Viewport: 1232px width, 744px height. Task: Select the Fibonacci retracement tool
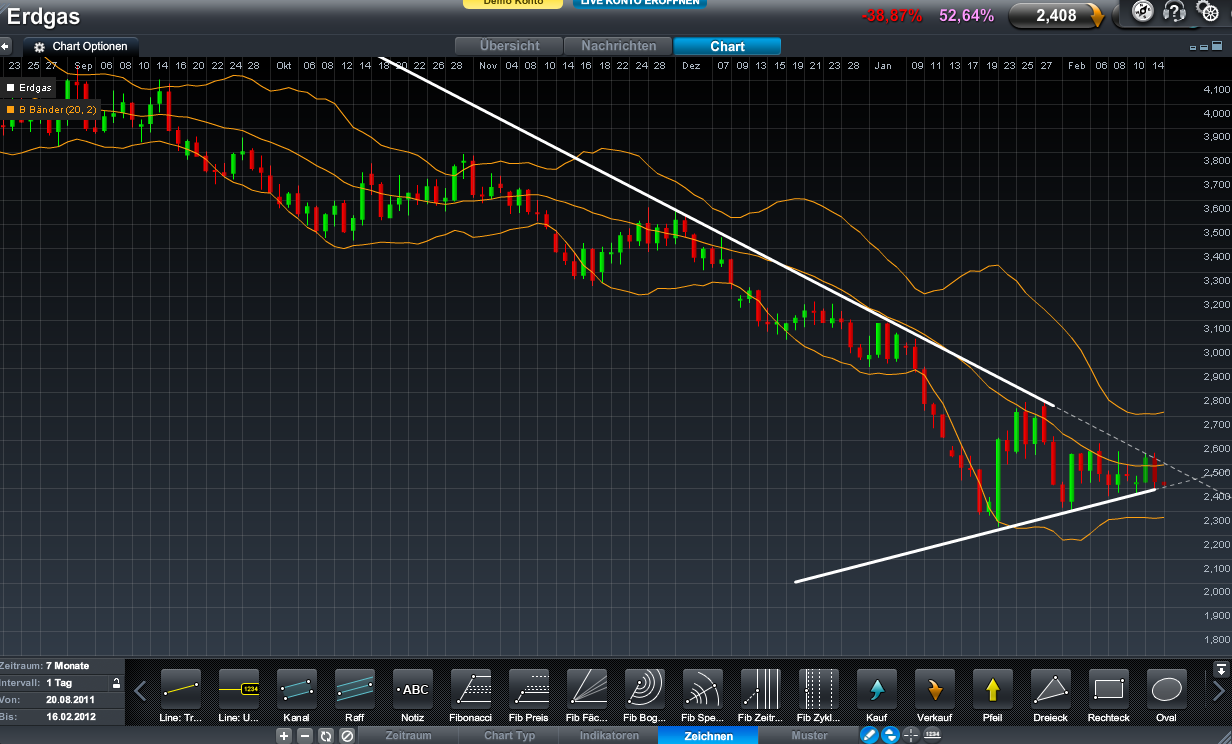click(471, 696)
